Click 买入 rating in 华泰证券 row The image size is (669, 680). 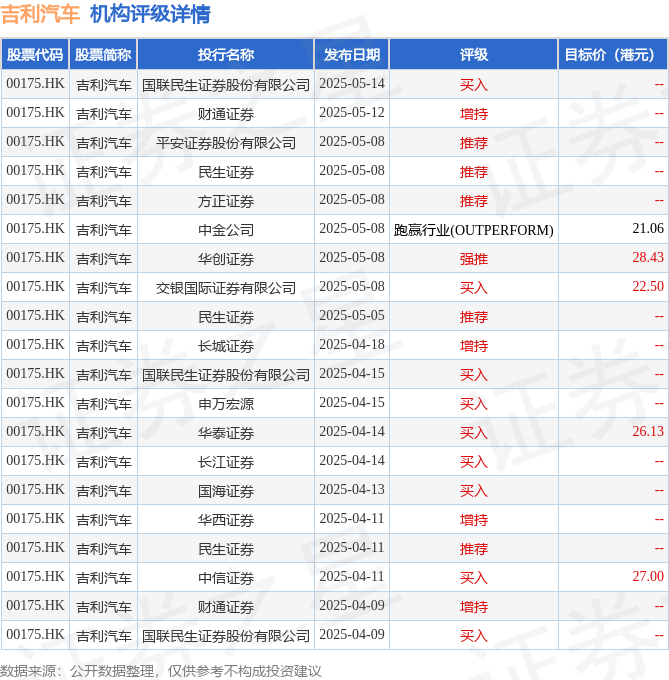tap(473, 433)
